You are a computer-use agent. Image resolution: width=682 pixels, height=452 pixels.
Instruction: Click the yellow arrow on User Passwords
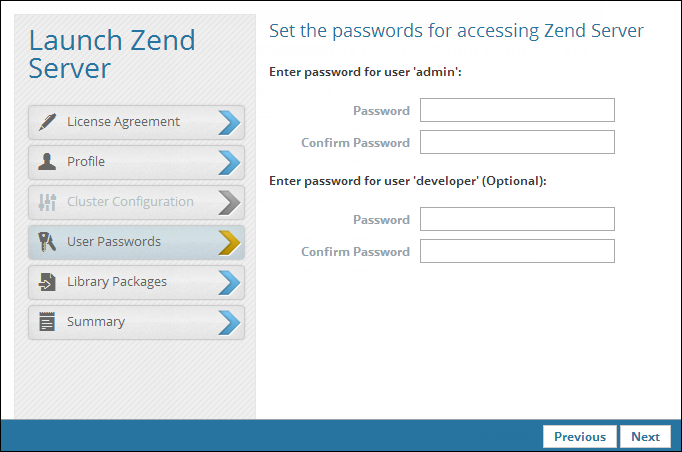pyautogui.click(x=229, y=242)
